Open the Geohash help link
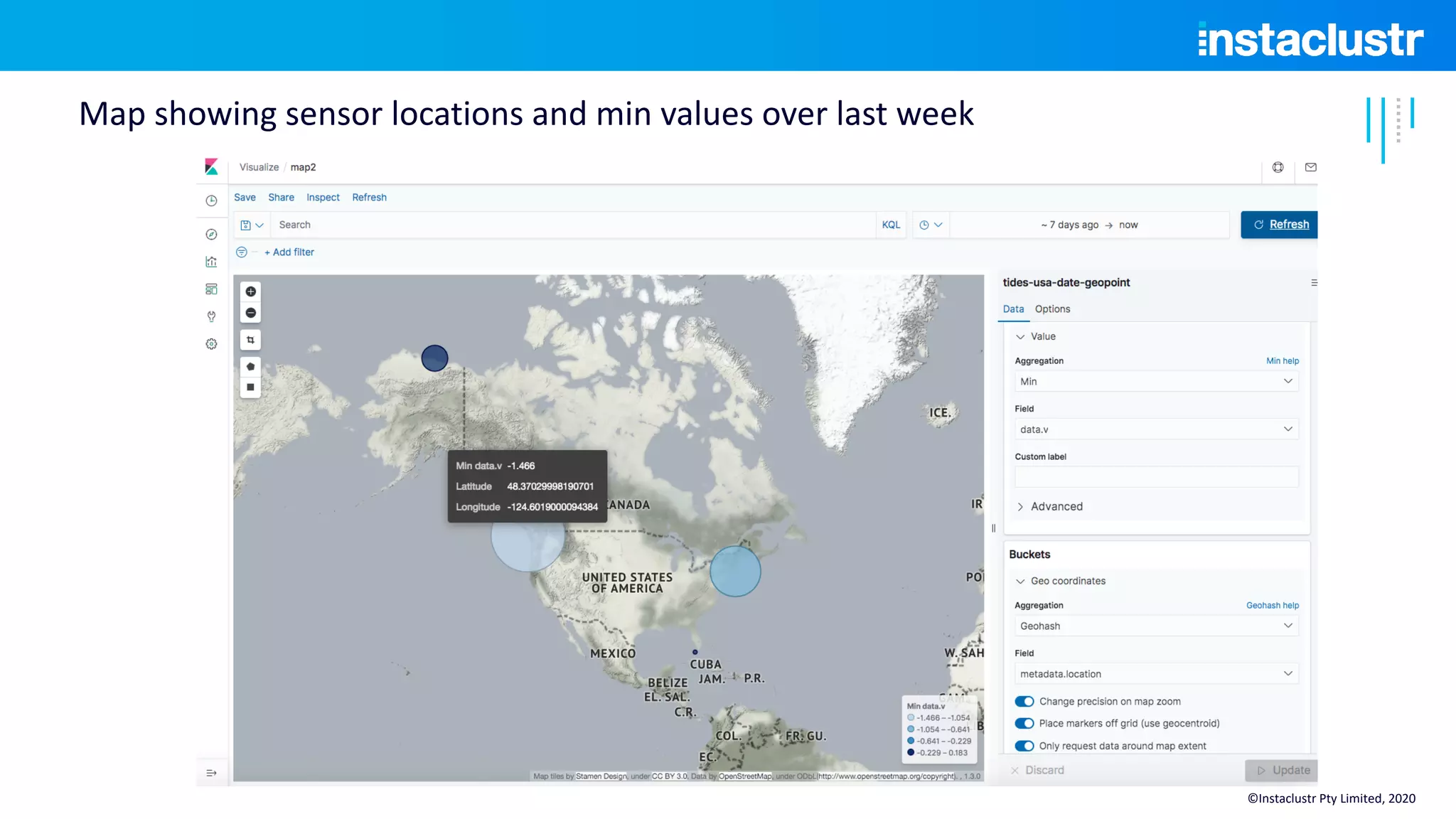 coord(1273,606)
